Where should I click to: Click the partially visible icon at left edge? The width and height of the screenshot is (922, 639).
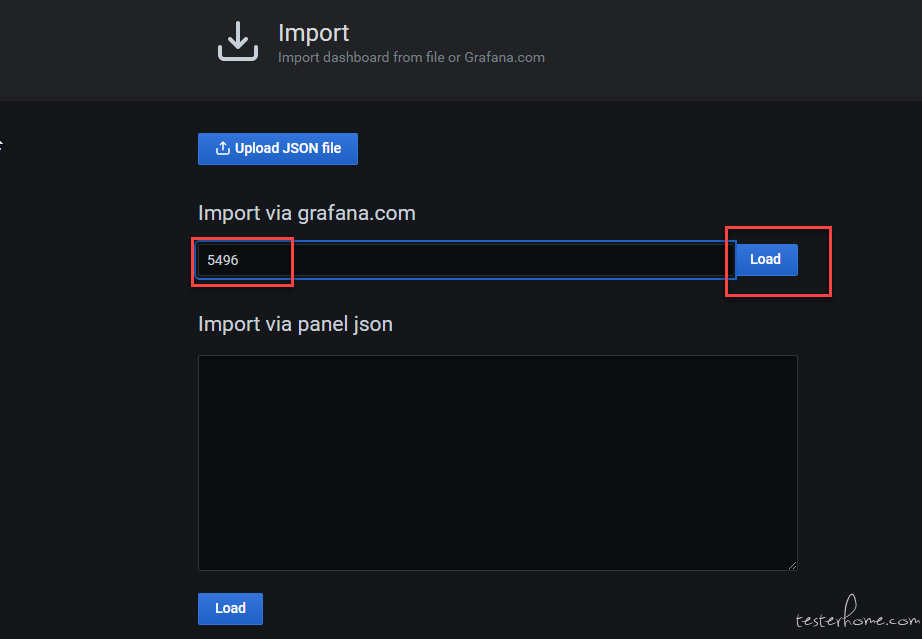pos(2,144)
